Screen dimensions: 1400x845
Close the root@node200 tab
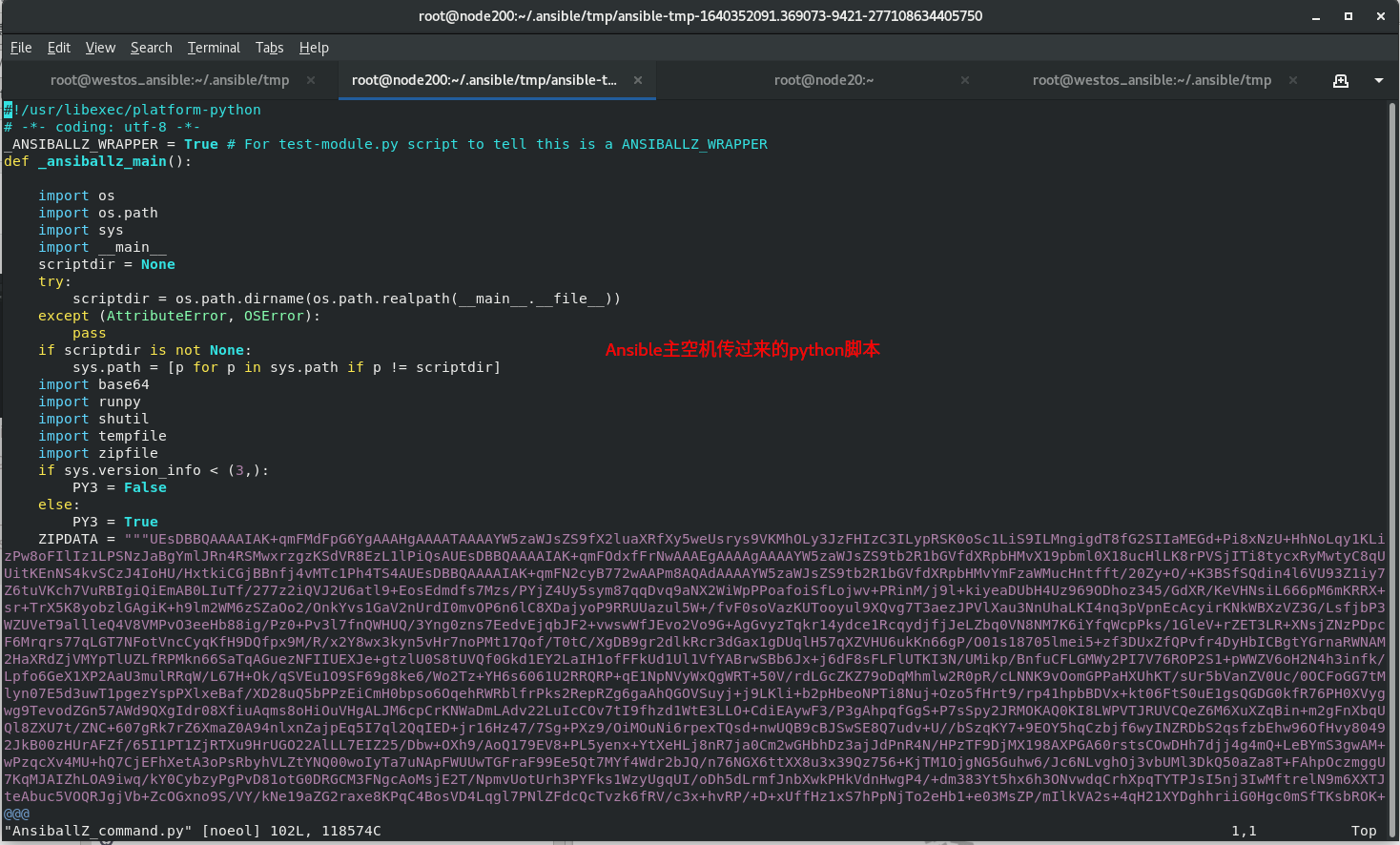[x=638, y=80]
